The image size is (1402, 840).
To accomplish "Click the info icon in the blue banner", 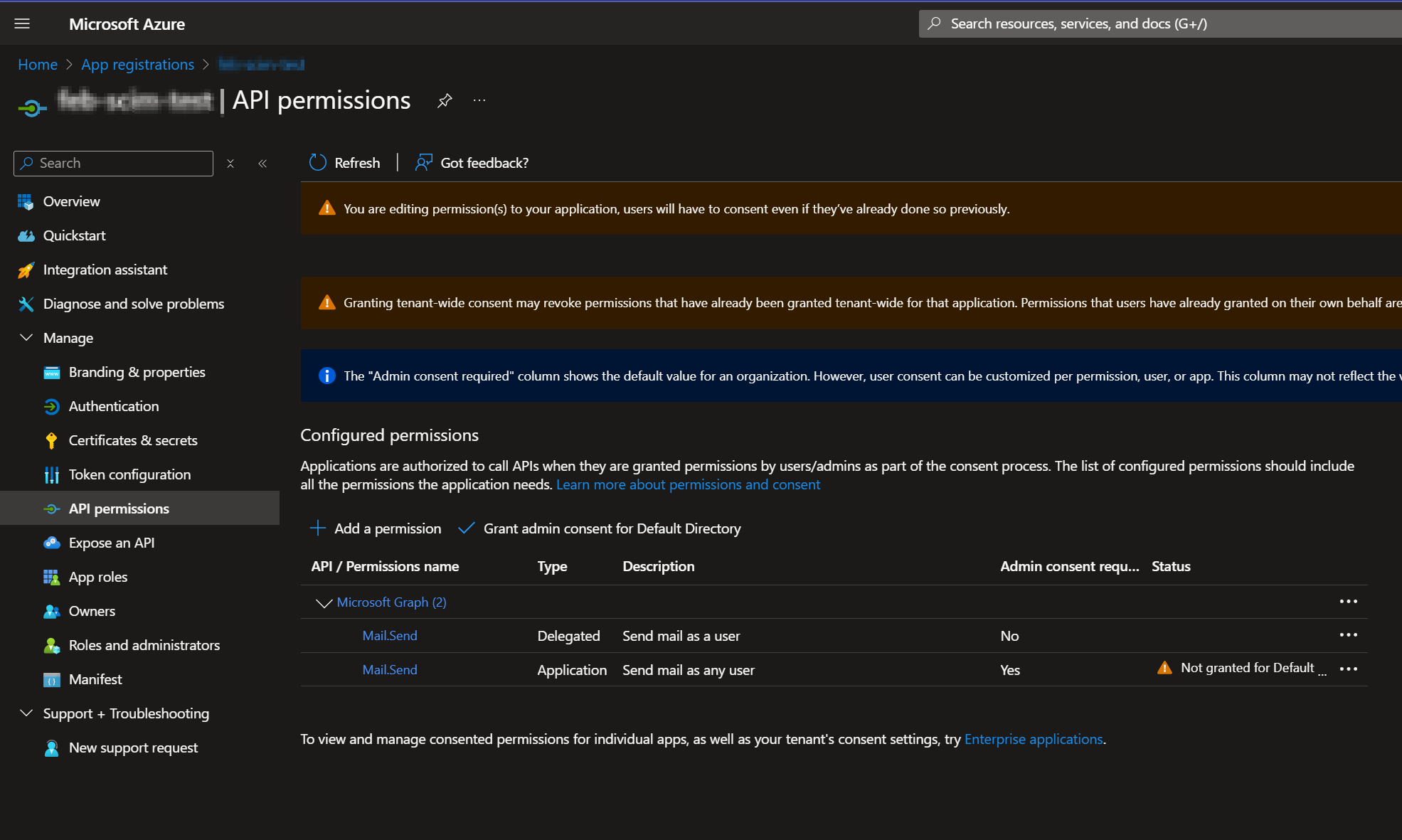I will [326, 376].
